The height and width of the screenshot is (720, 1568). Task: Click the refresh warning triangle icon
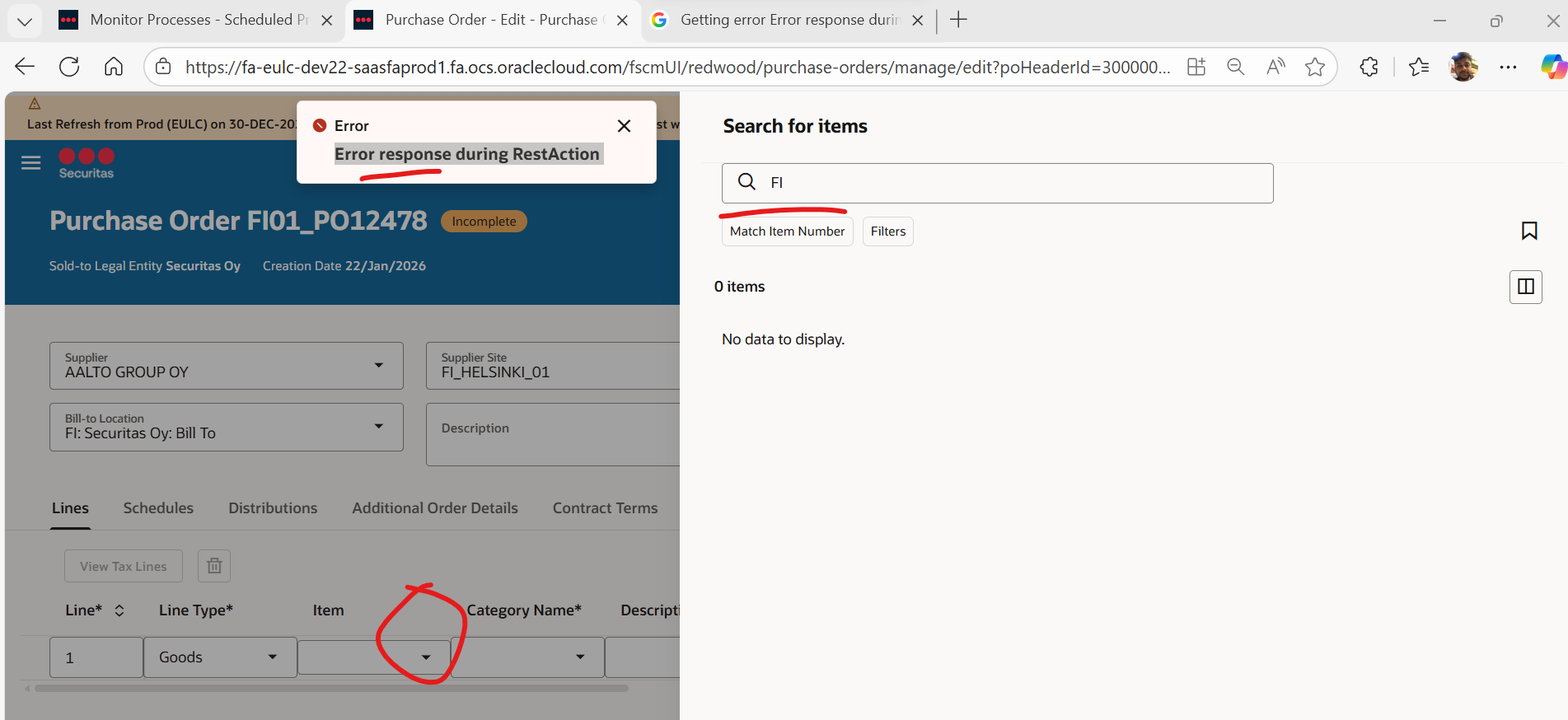[35, 104]
